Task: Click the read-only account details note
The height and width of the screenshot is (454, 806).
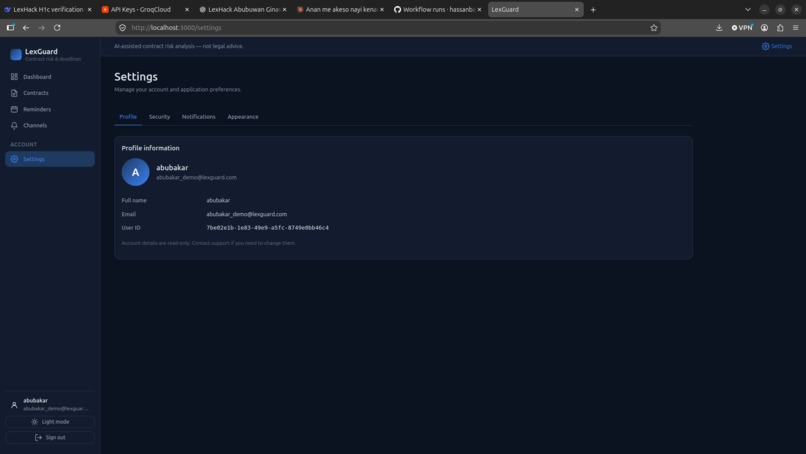Action: (209, 243)
